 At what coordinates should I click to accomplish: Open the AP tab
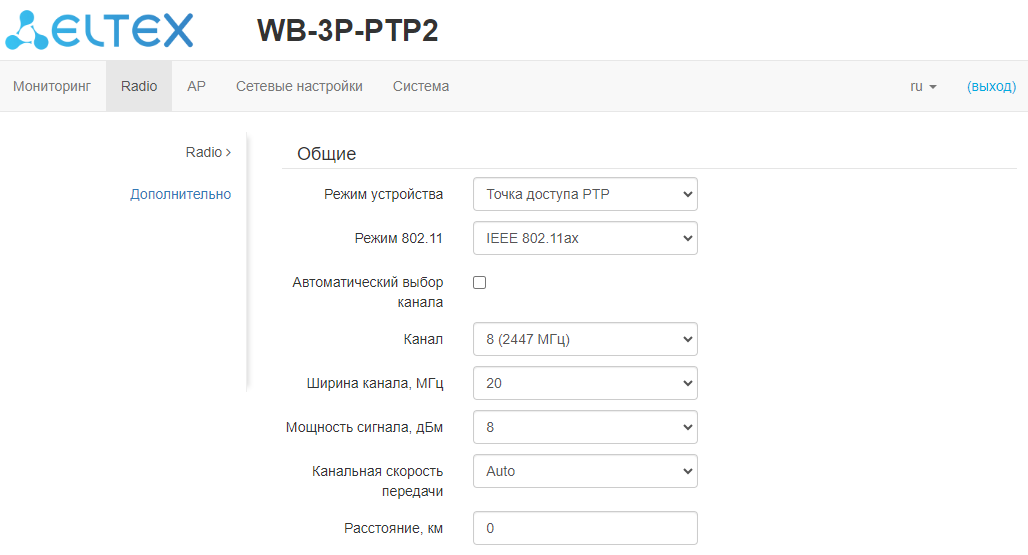click(196, 86)
